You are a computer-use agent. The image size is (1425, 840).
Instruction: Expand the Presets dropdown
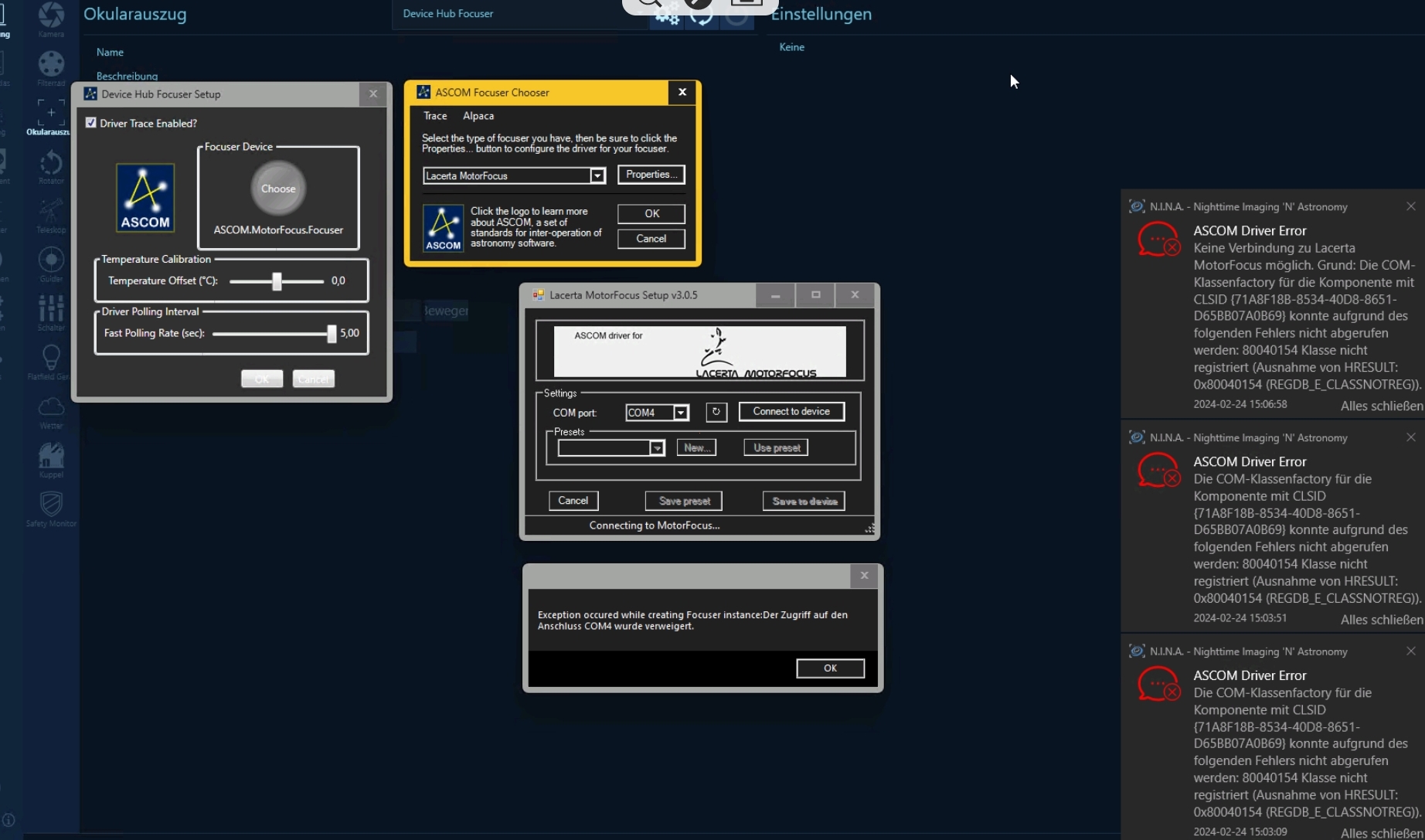pyautogui.click(x=657, y=448)
